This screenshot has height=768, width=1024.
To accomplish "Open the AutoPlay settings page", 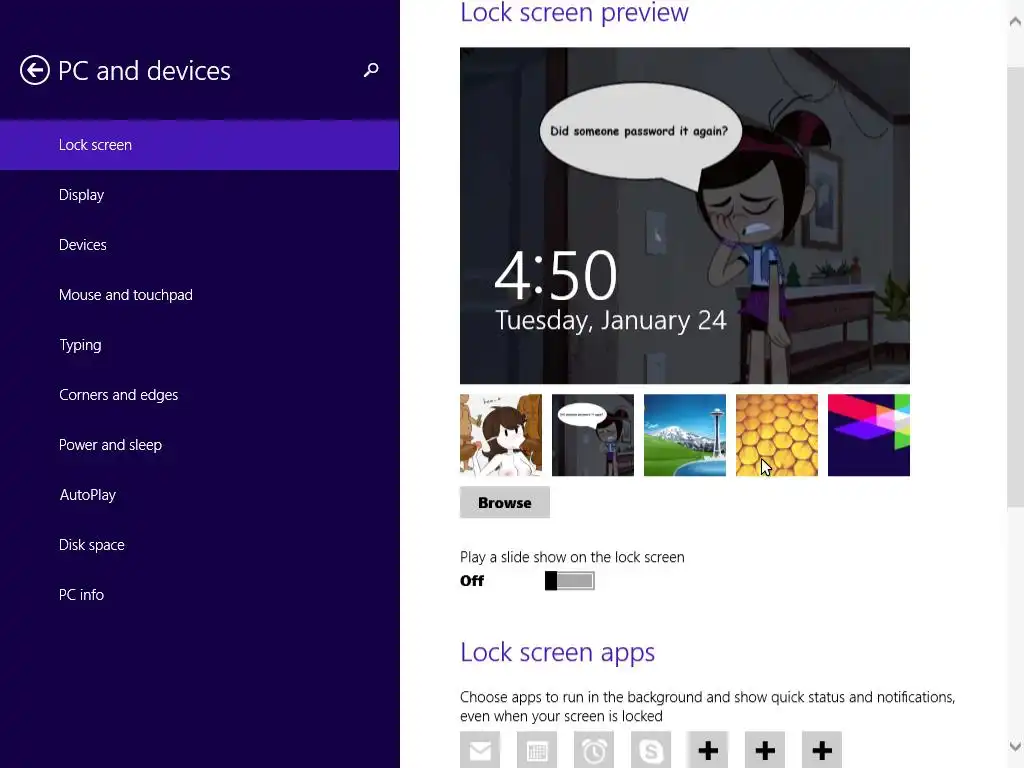I will point(199,494).
